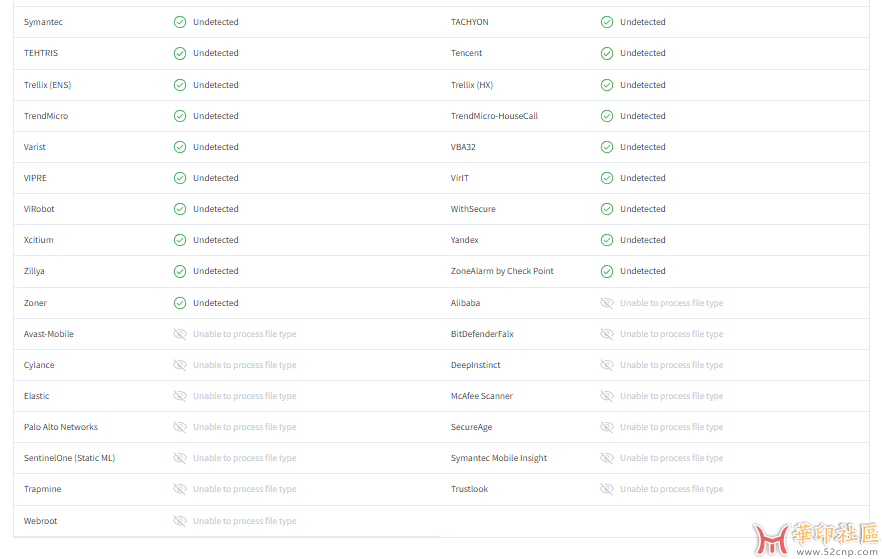Select the ZoneAlarm by Check Point name

pyautogui.click(x=502, y=271)
